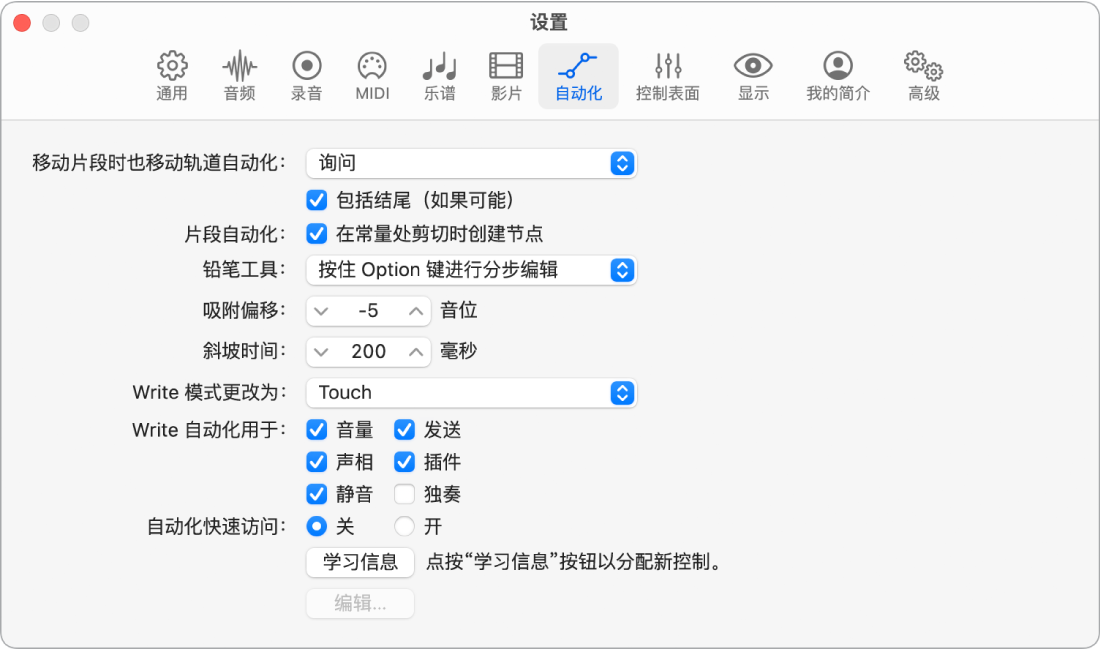The height and width of the screenshot is (649, 1101).
Task: Uncheck the 发送 send checkbox
Action: 404,429
